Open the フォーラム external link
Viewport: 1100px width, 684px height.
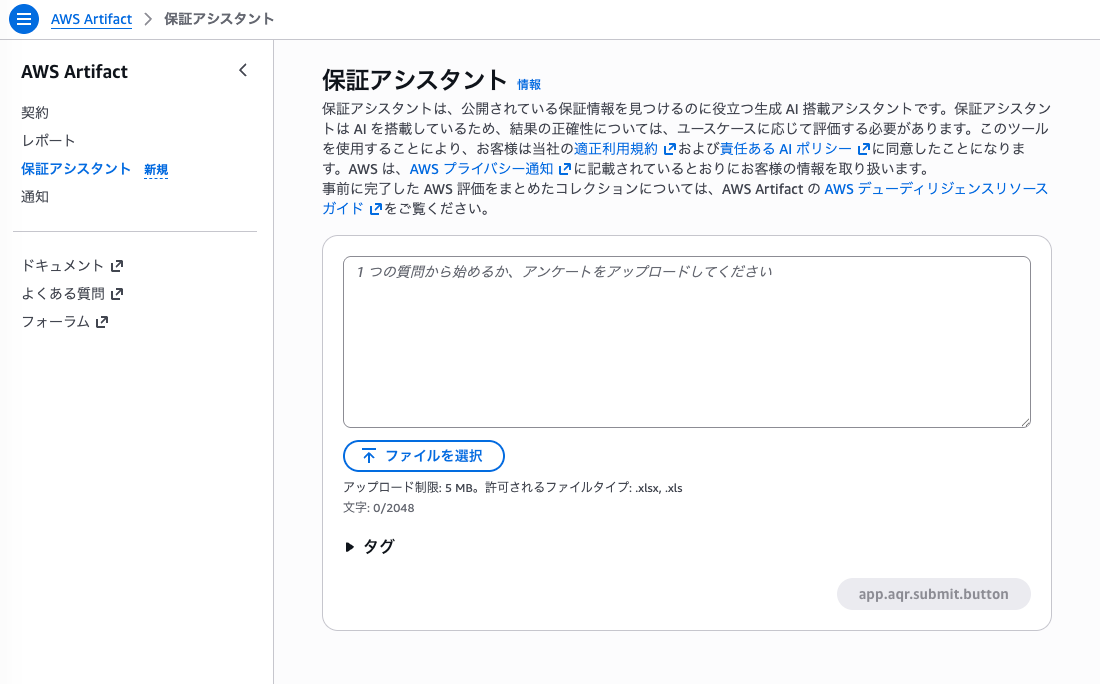click(65, 321)
